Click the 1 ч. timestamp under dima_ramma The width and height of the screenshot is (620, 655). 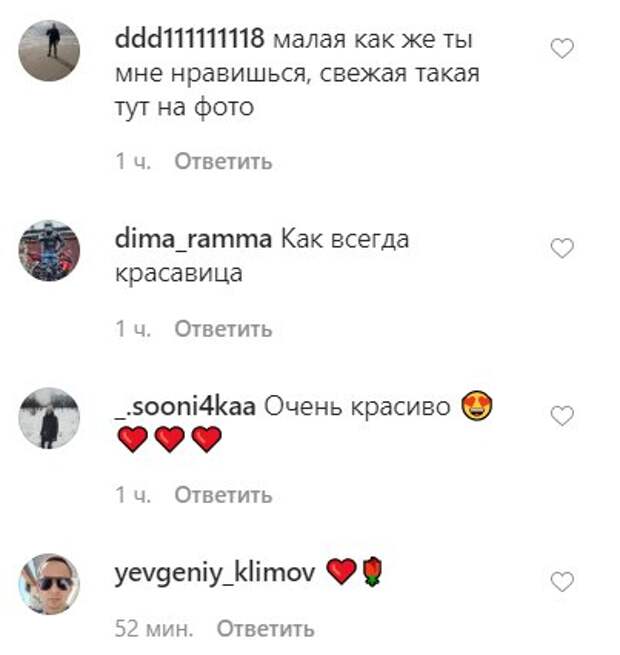(x=133, y=329)
